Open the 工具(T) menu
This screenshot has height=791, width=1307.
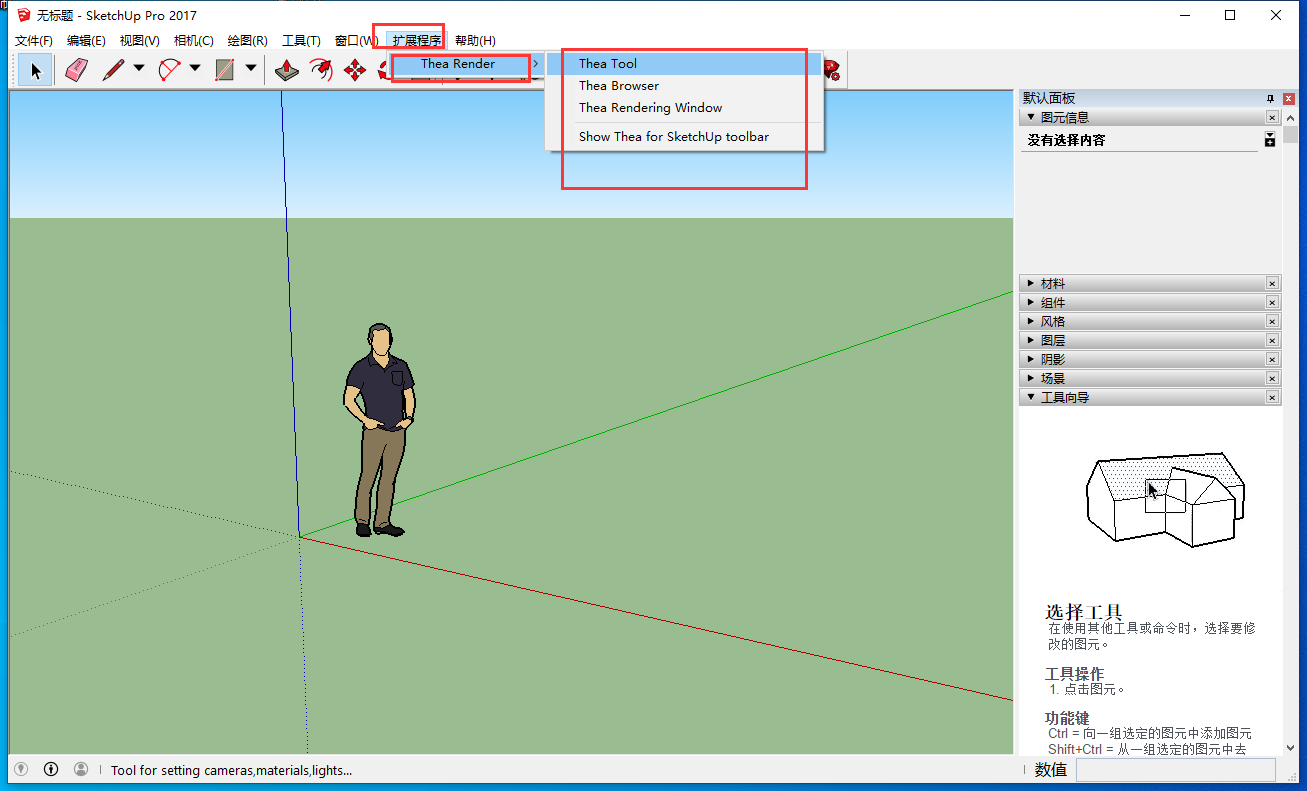point(301,41)
